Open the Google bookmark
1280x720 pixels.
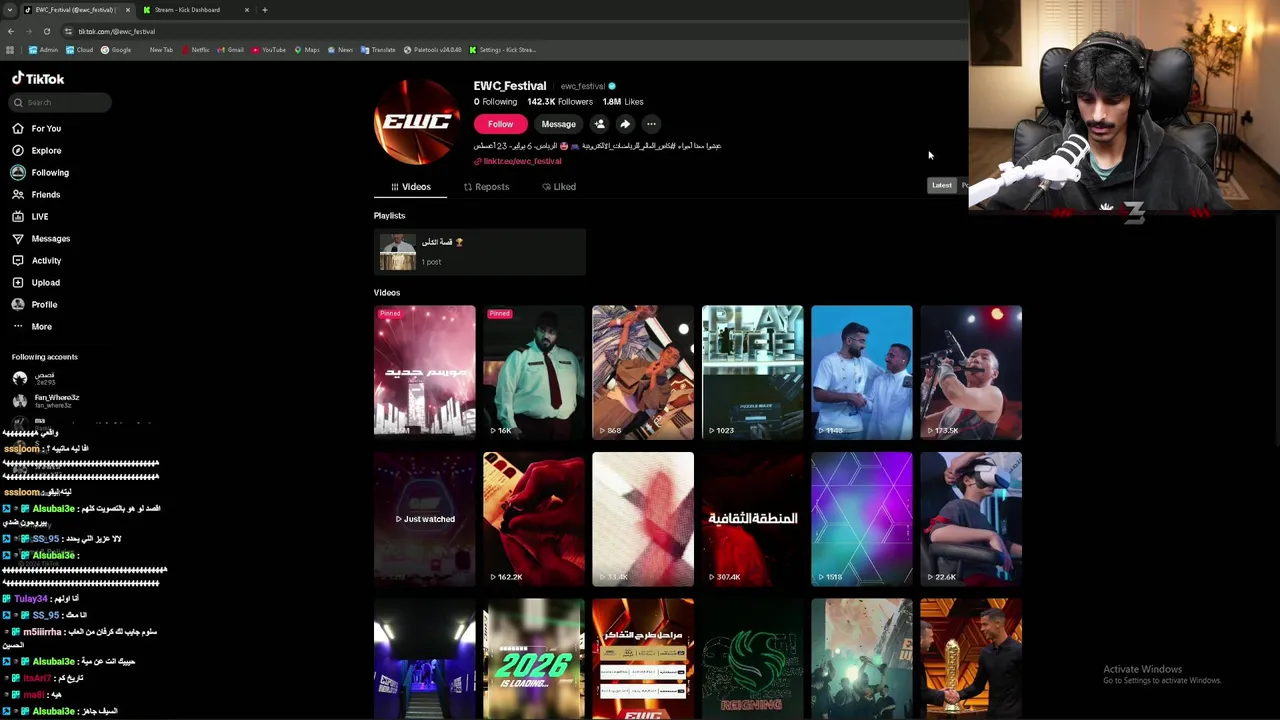(x=116, y=50)
